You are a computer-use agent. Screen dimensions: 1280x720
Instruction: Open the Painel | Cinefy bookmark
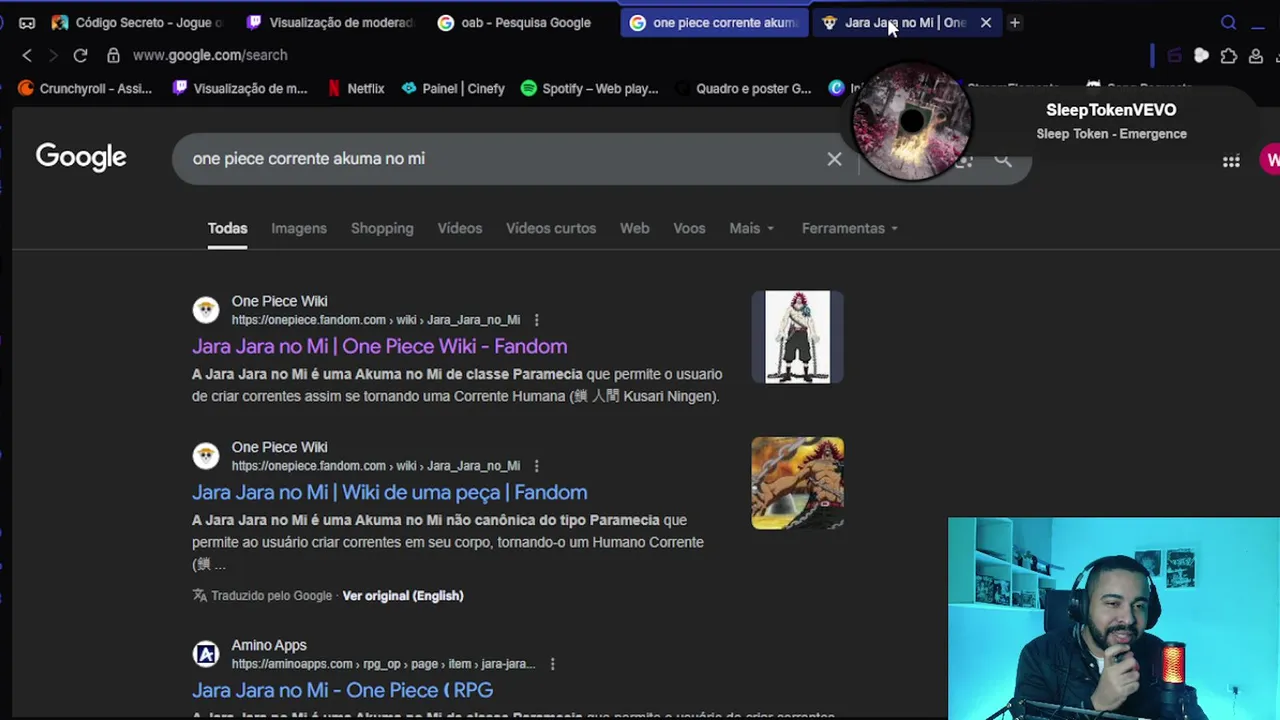pyautogui.click(x=453, y=88)
